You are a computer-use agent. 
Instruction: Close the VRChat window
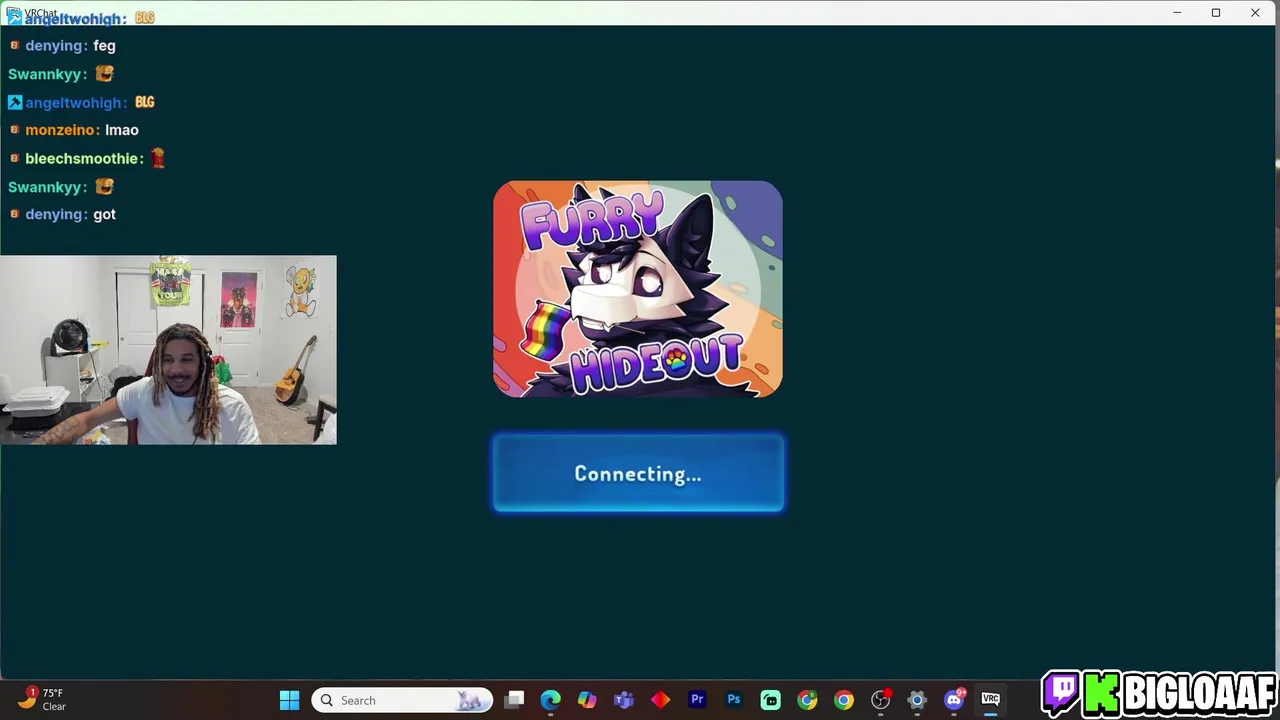(x=1255, y=13)
